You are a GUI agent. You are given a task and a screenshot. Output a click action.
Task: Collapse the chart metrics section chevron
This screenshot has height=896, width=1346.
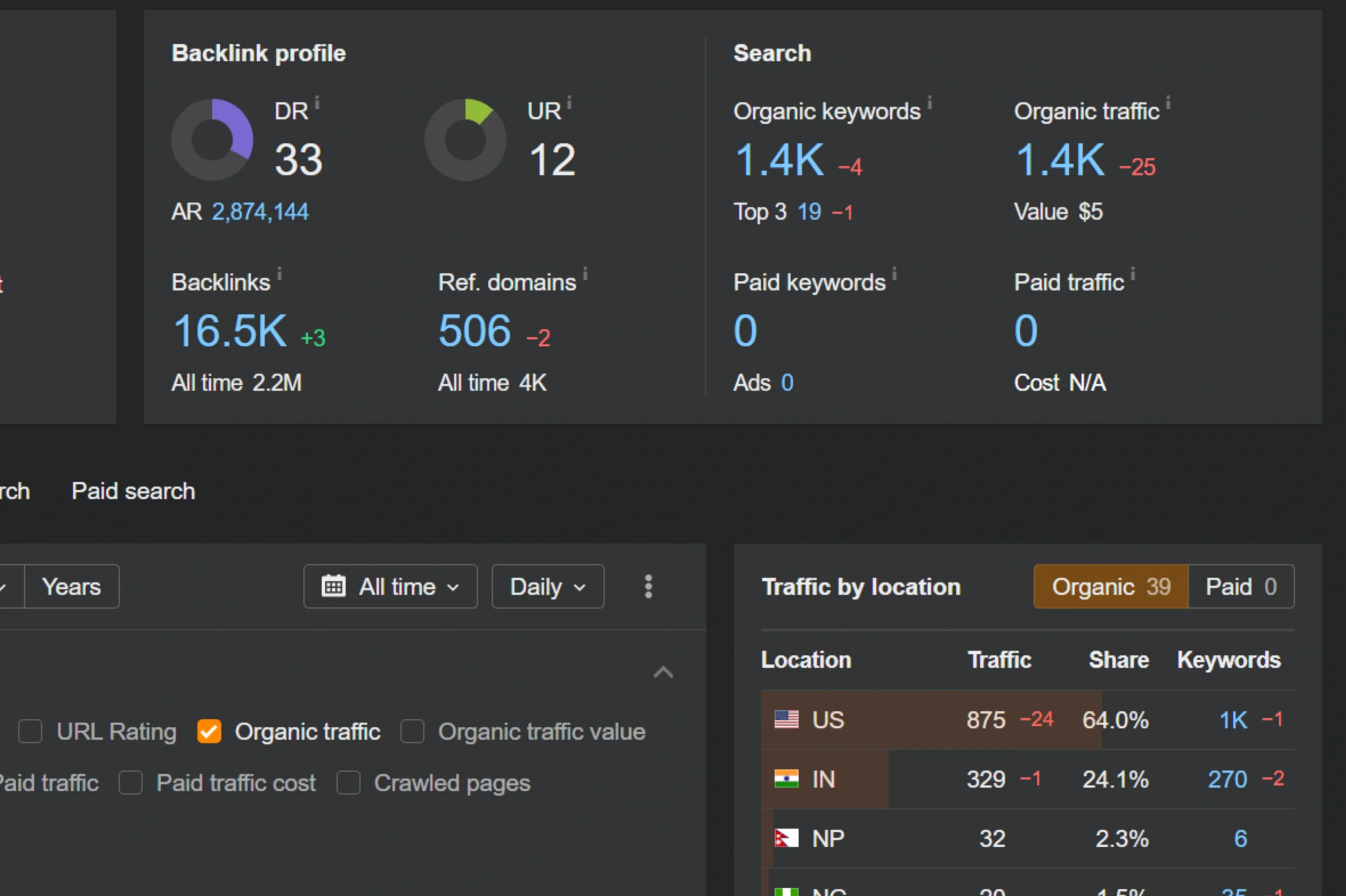(663, 673)
